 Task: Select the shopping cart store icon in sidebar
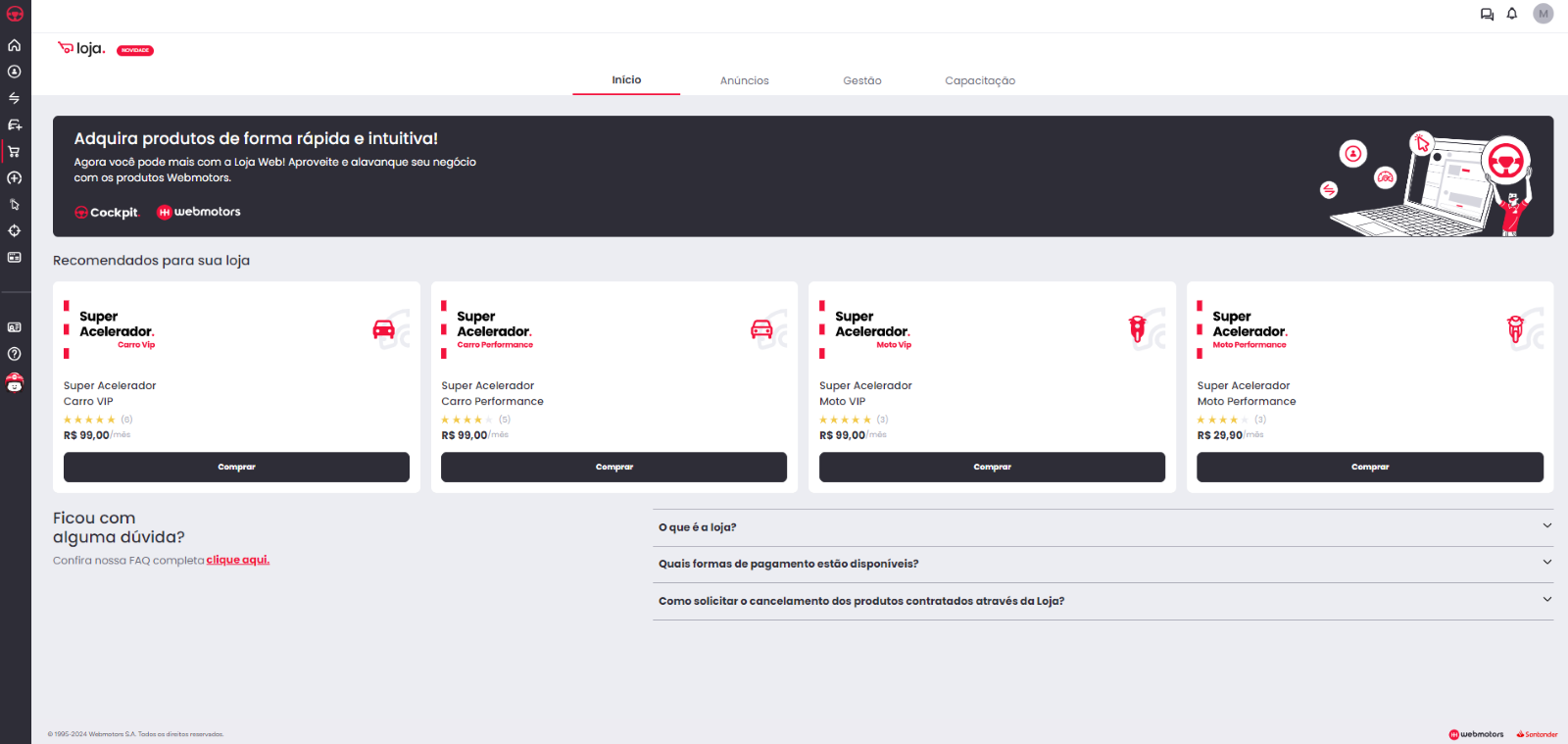tap(15, 152)
